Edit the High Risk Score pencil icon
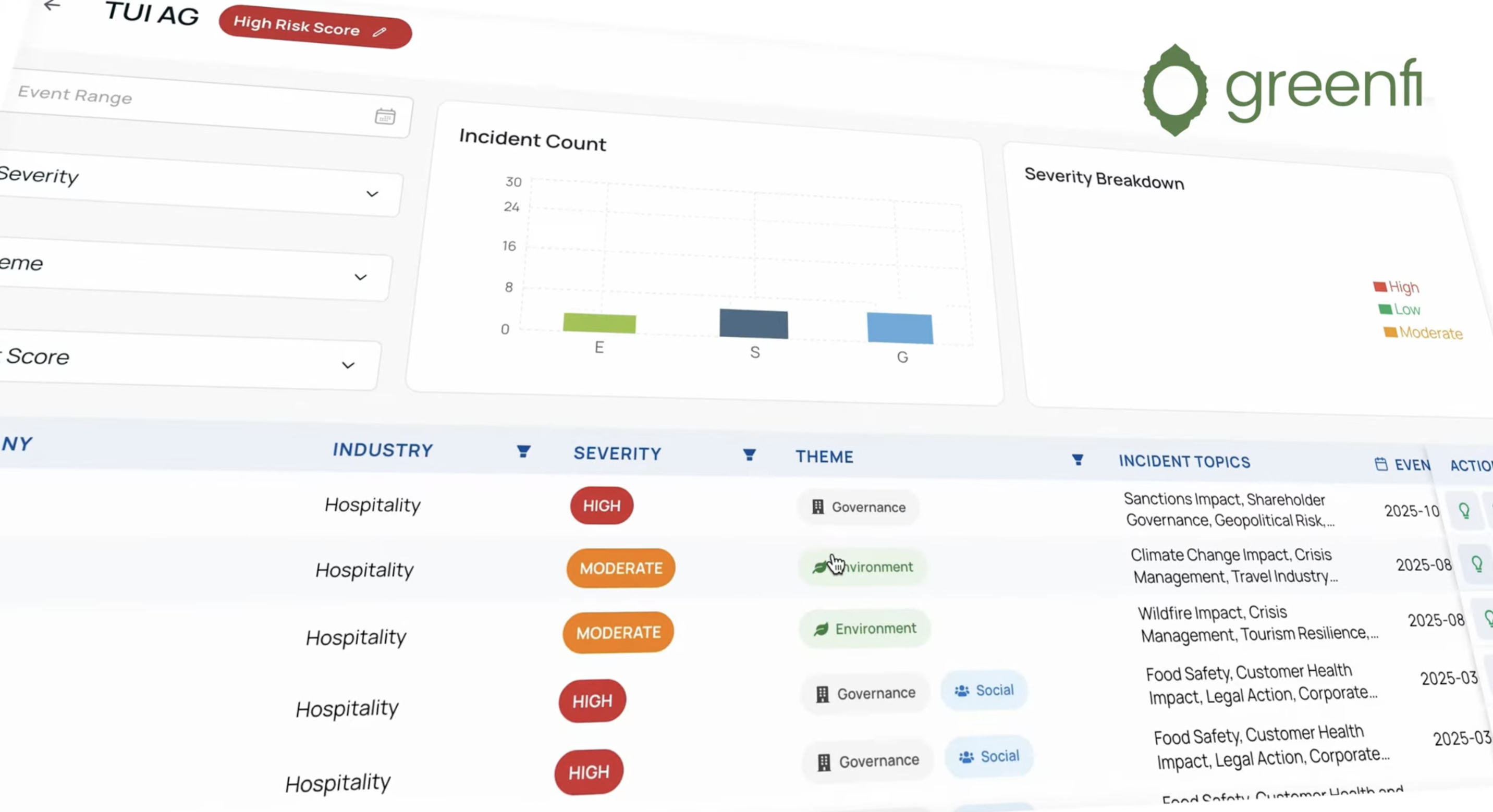The width and height of the screenshot is (1493, 812). coord(380,32)
